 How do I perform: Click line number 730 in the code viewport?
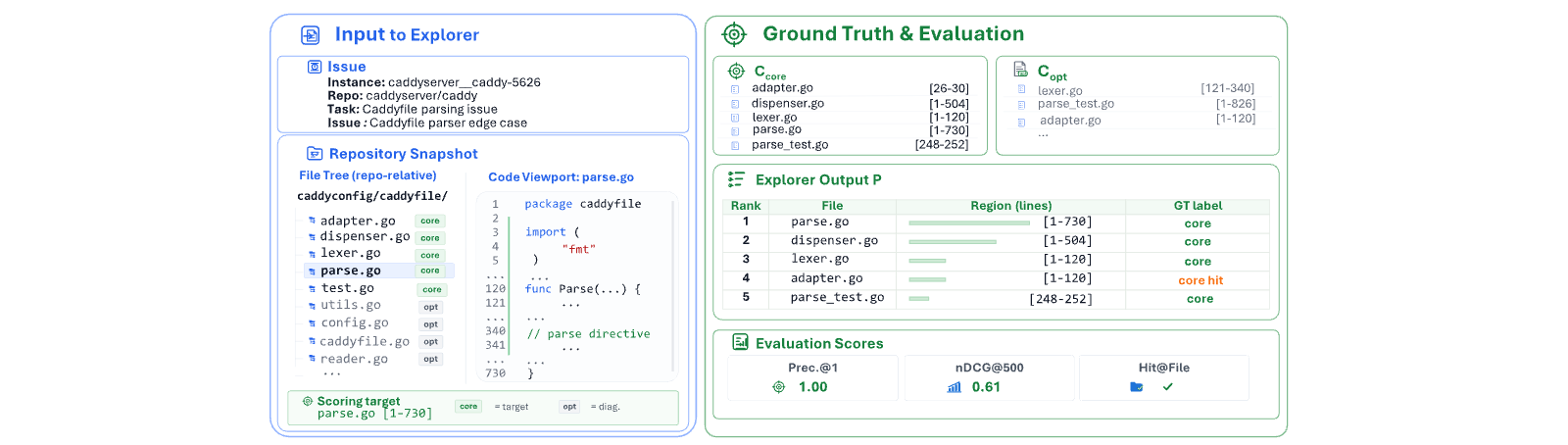coord(496,373)
